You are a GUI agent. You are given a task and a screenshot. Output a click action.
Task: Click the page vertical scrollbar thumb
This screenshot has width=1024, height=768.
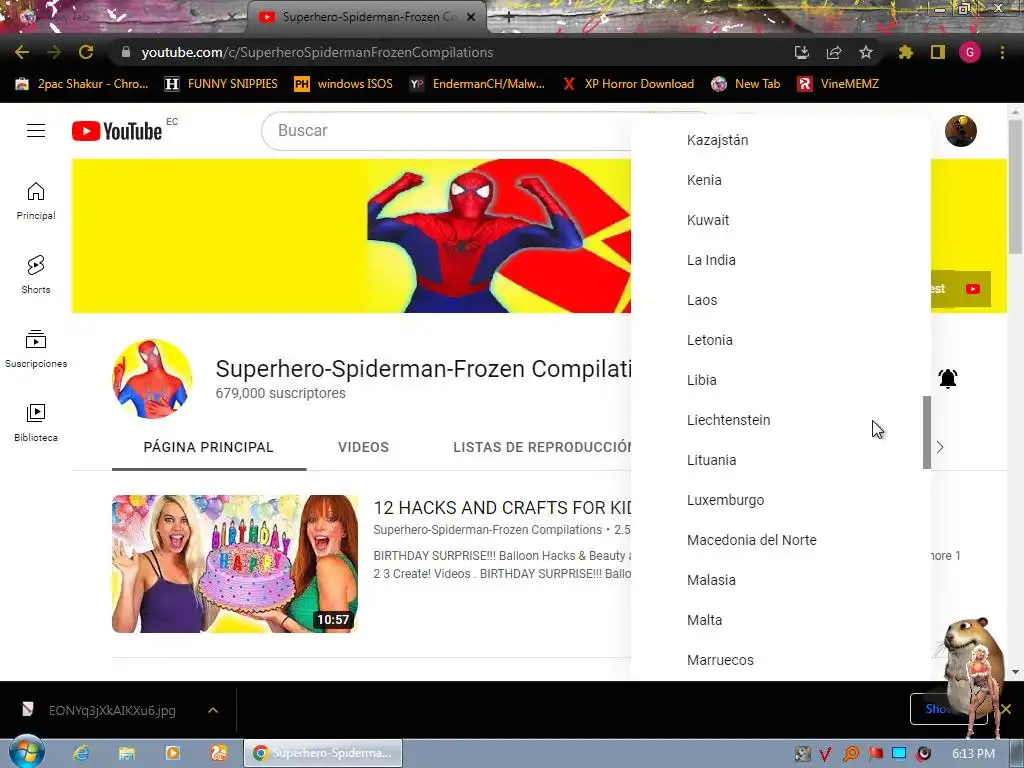tap(1015, 187)
